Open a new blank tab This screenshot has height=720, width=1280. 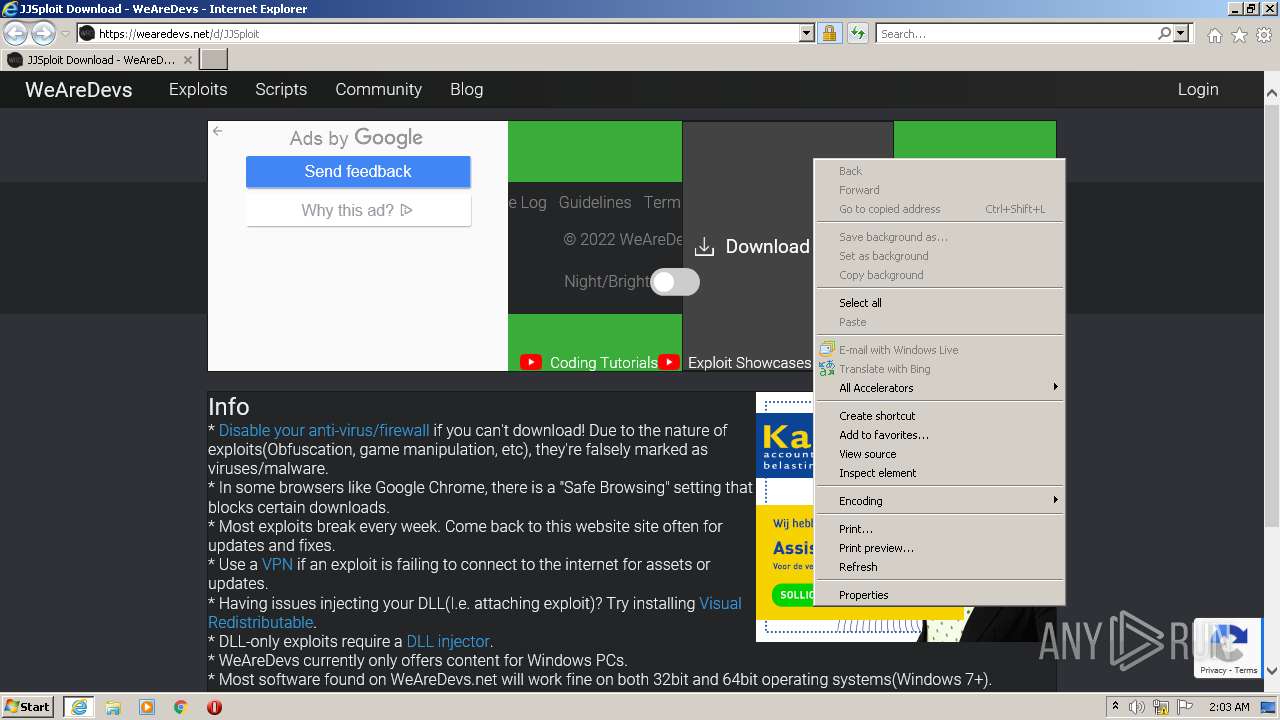tap(214, 60)
